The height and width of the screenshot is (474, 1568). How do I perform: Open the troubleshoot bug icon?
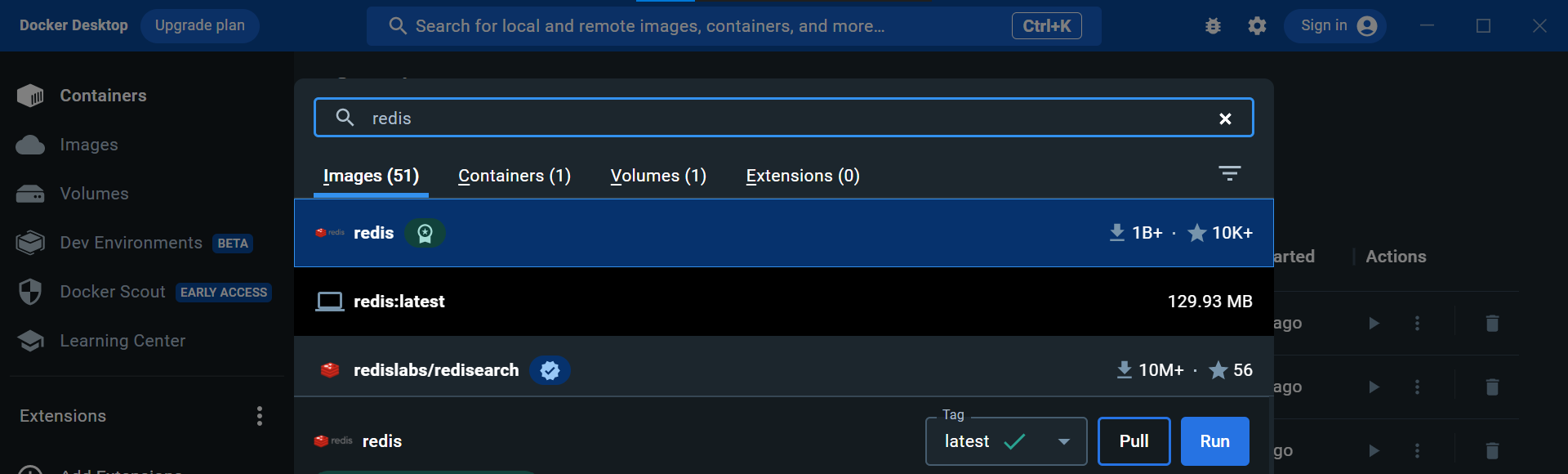(x=1213, y=26)
